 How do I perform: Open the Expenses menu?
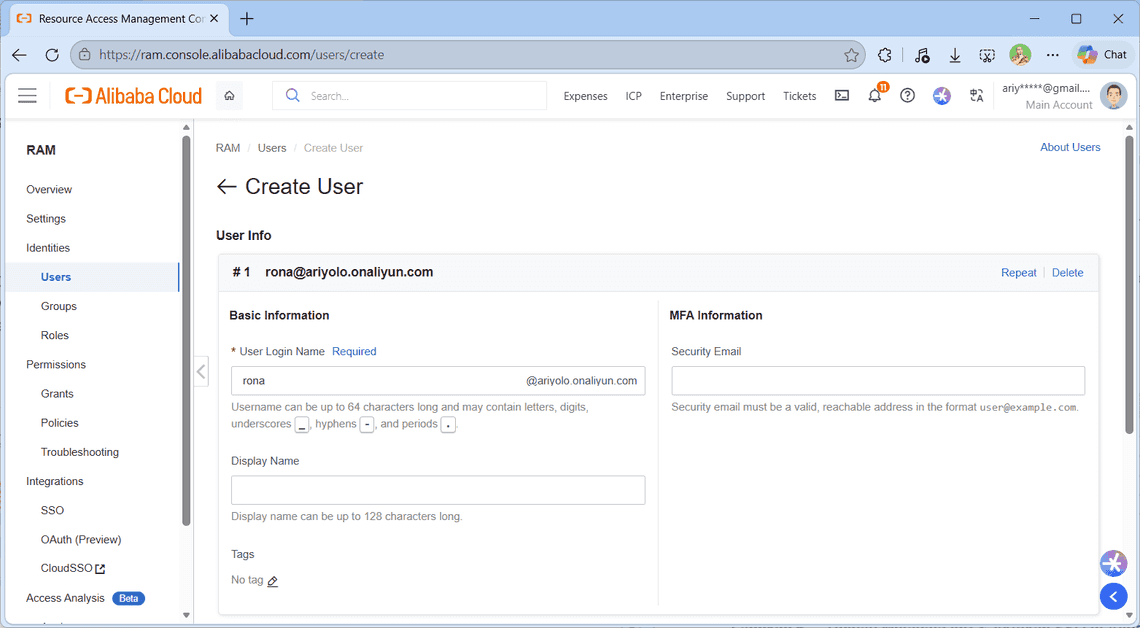click(x=585, y=96)
